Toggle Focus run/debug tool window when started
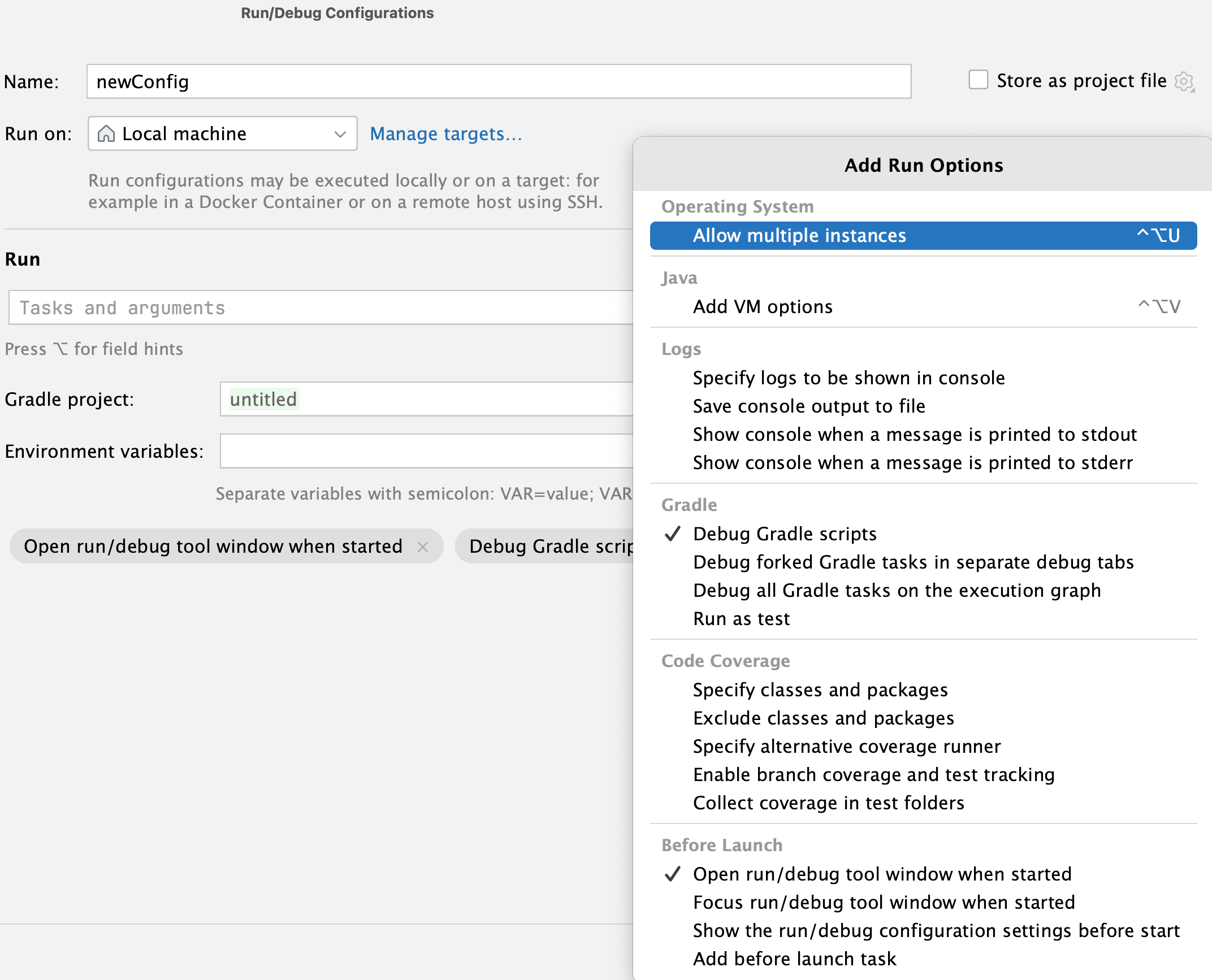Image resolution: width=1212 pixels, height=980 pixels. pos(923,902)
